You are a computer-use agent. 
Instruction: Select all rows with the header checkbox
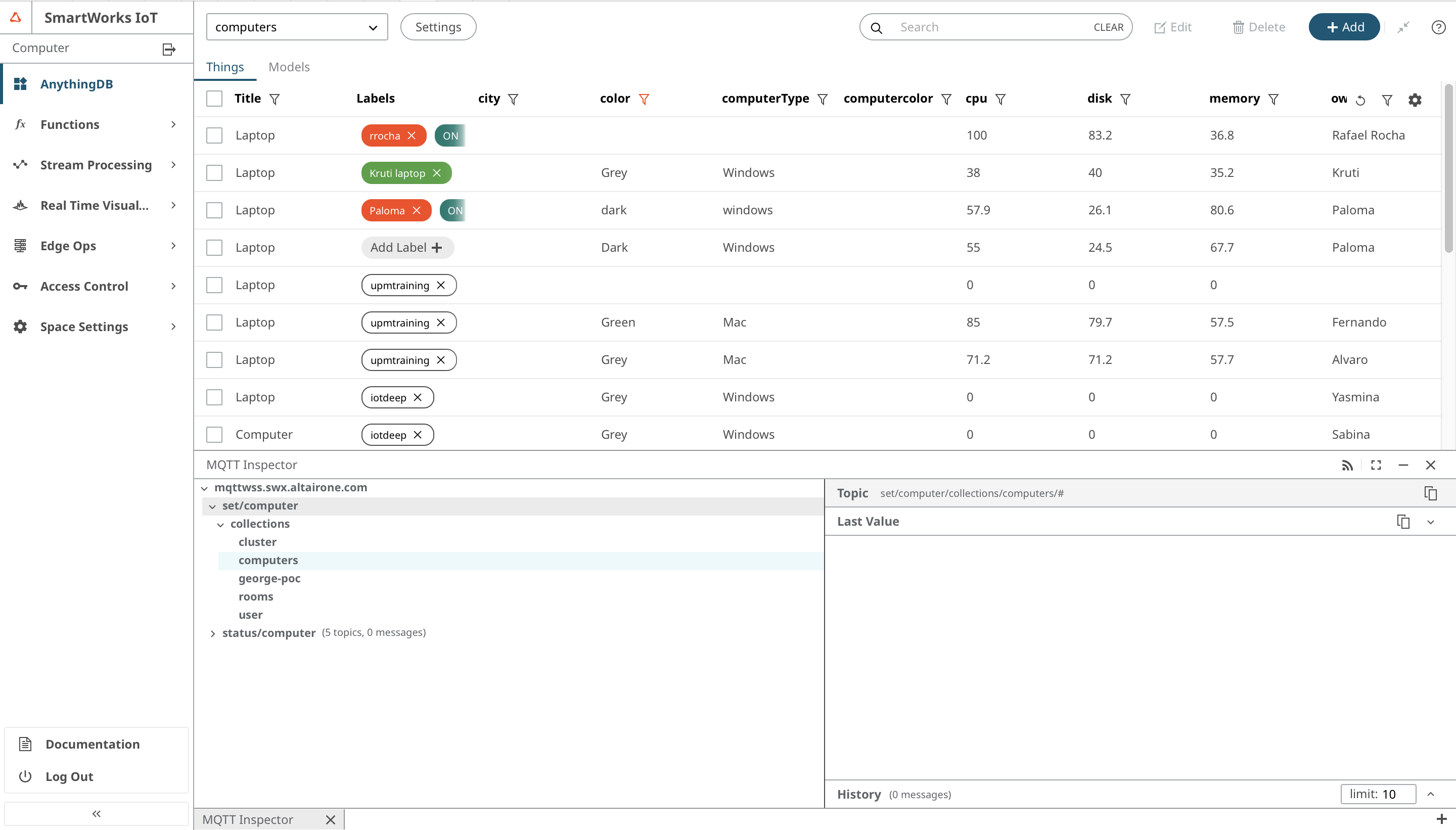[x=214, y=98]
